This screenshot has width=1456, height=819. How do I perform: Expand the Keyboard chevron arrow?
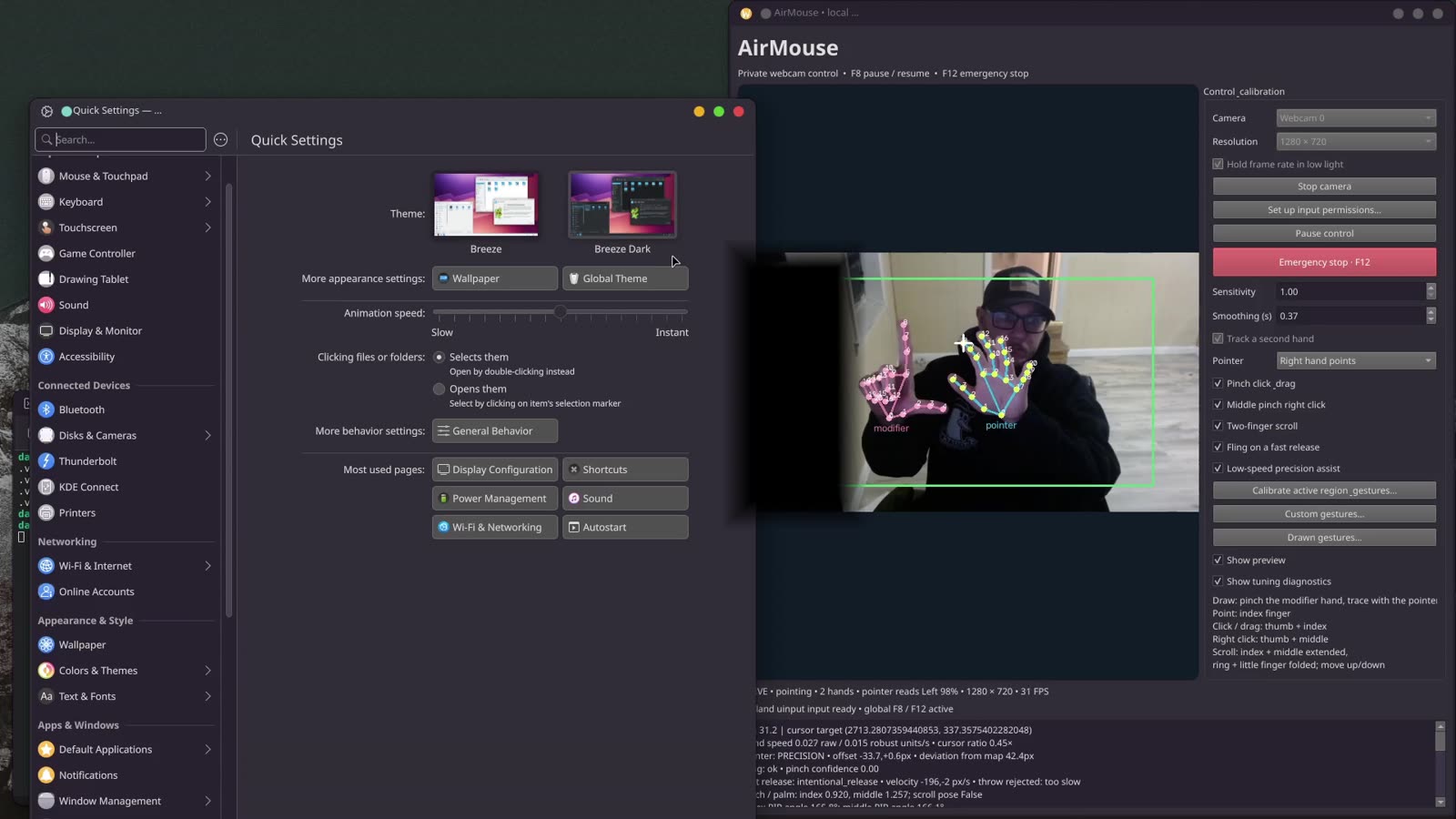[207, 202]
